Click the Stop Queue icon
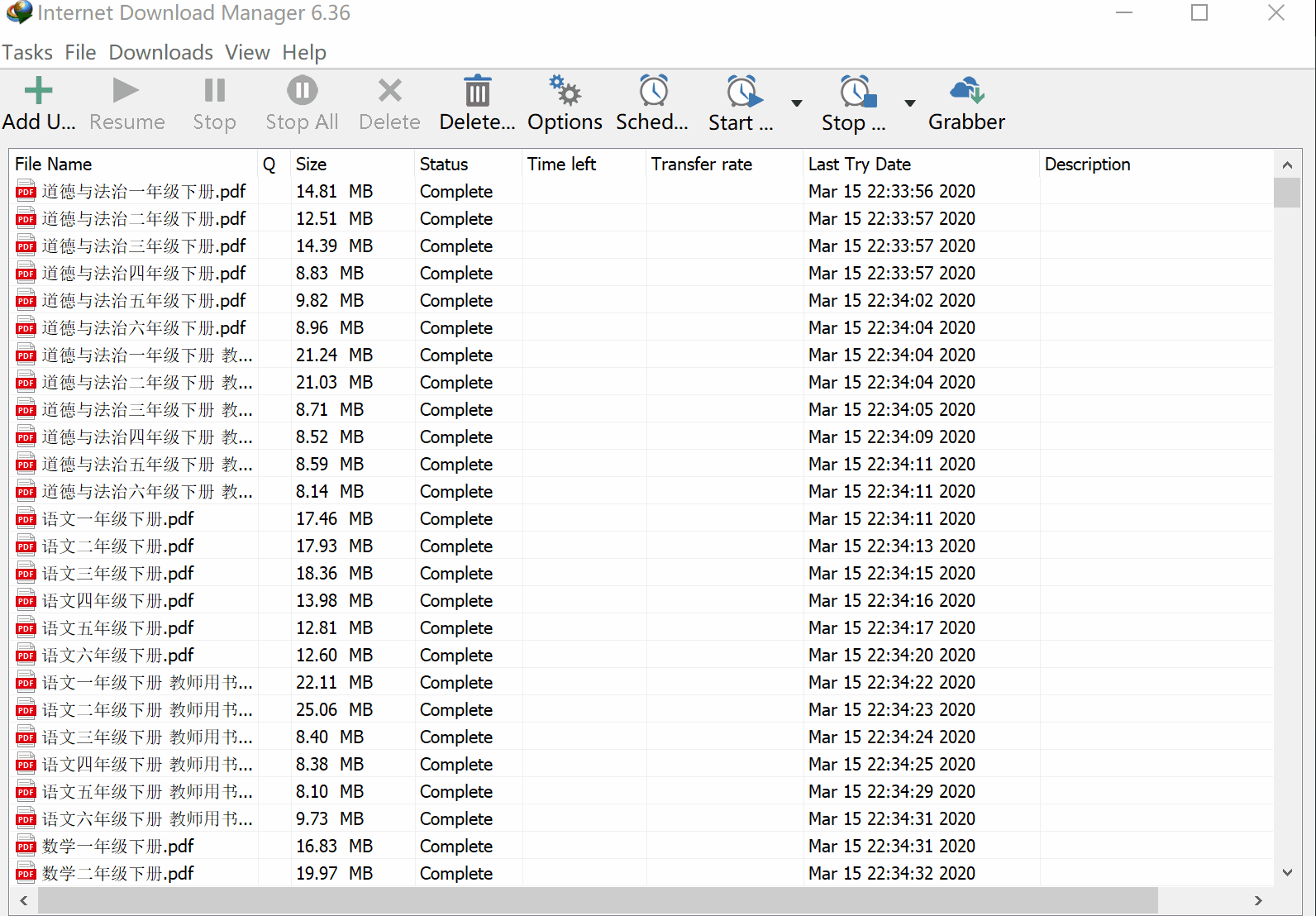The width and height of the screenshot is (1316, 916). 857,91
